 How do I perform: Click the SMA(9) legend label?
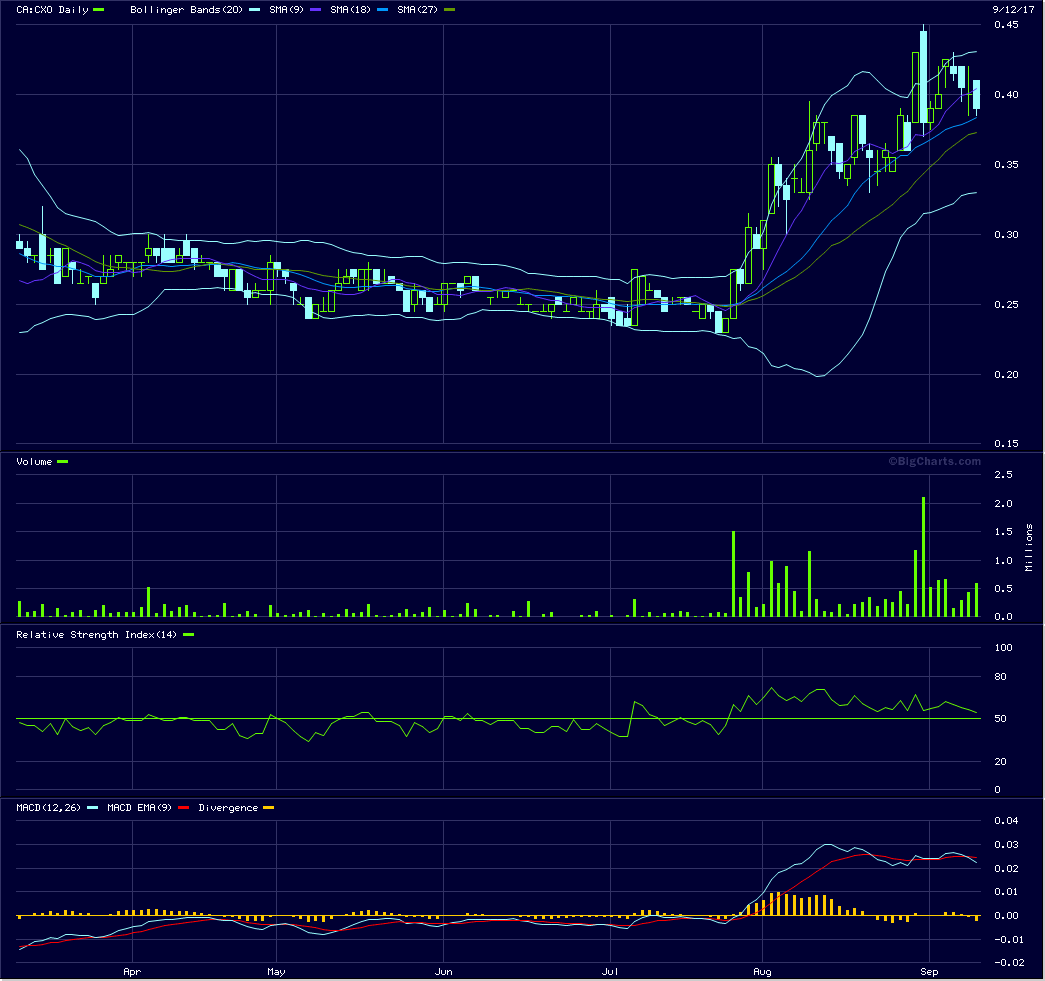point(286,10)
